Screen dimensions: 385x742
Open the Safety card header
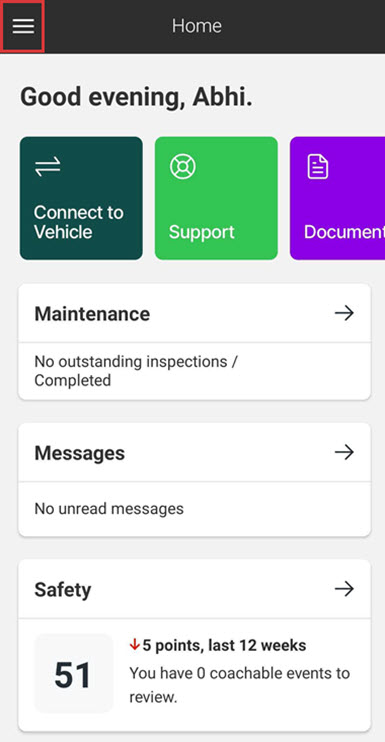(194, 589)
